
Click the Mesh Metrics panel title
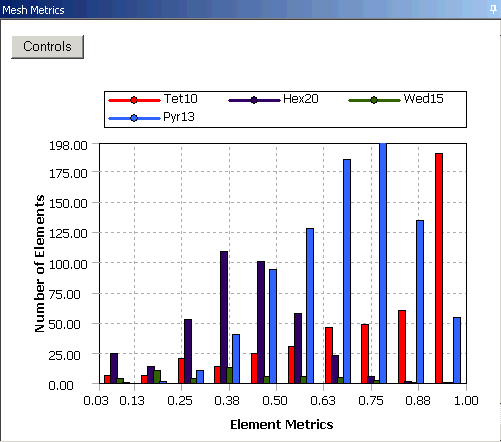[x=33, y=10]
